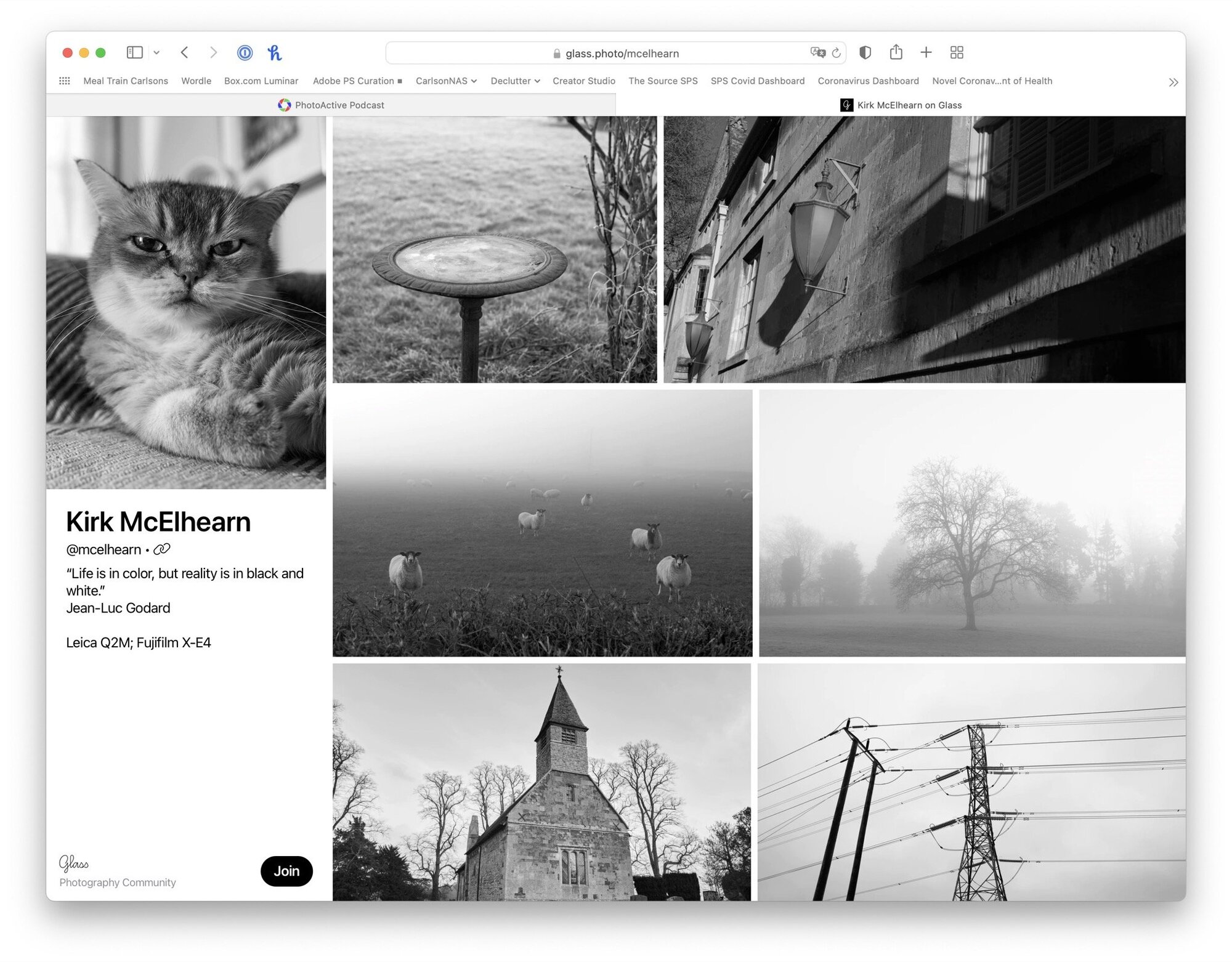Click the Join button
Image resolution: width=1232 pixels, height=962 pixels.
tap(286, 871)
